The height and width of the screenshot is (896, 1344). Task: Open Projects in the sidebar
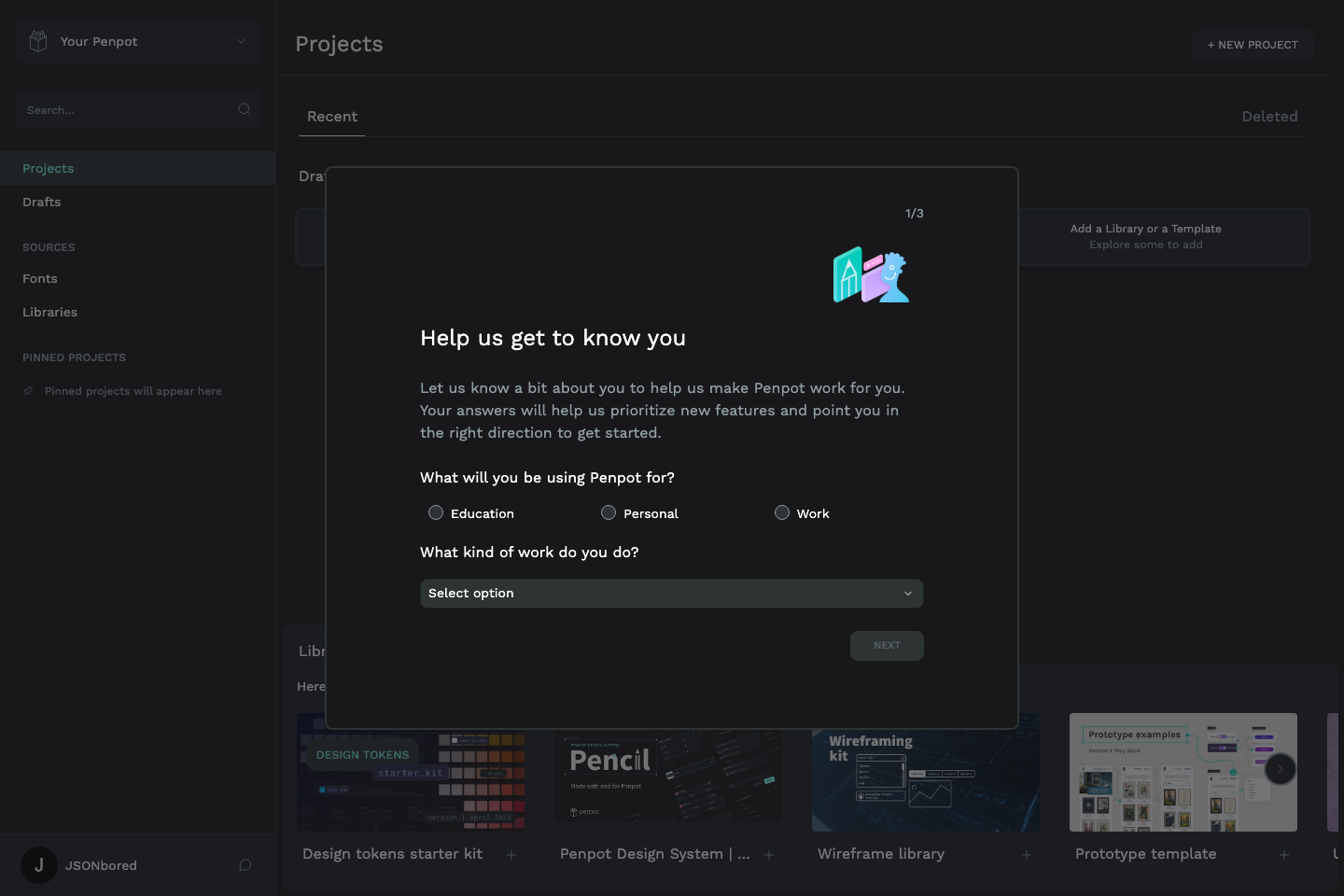[x=137, y=168]
